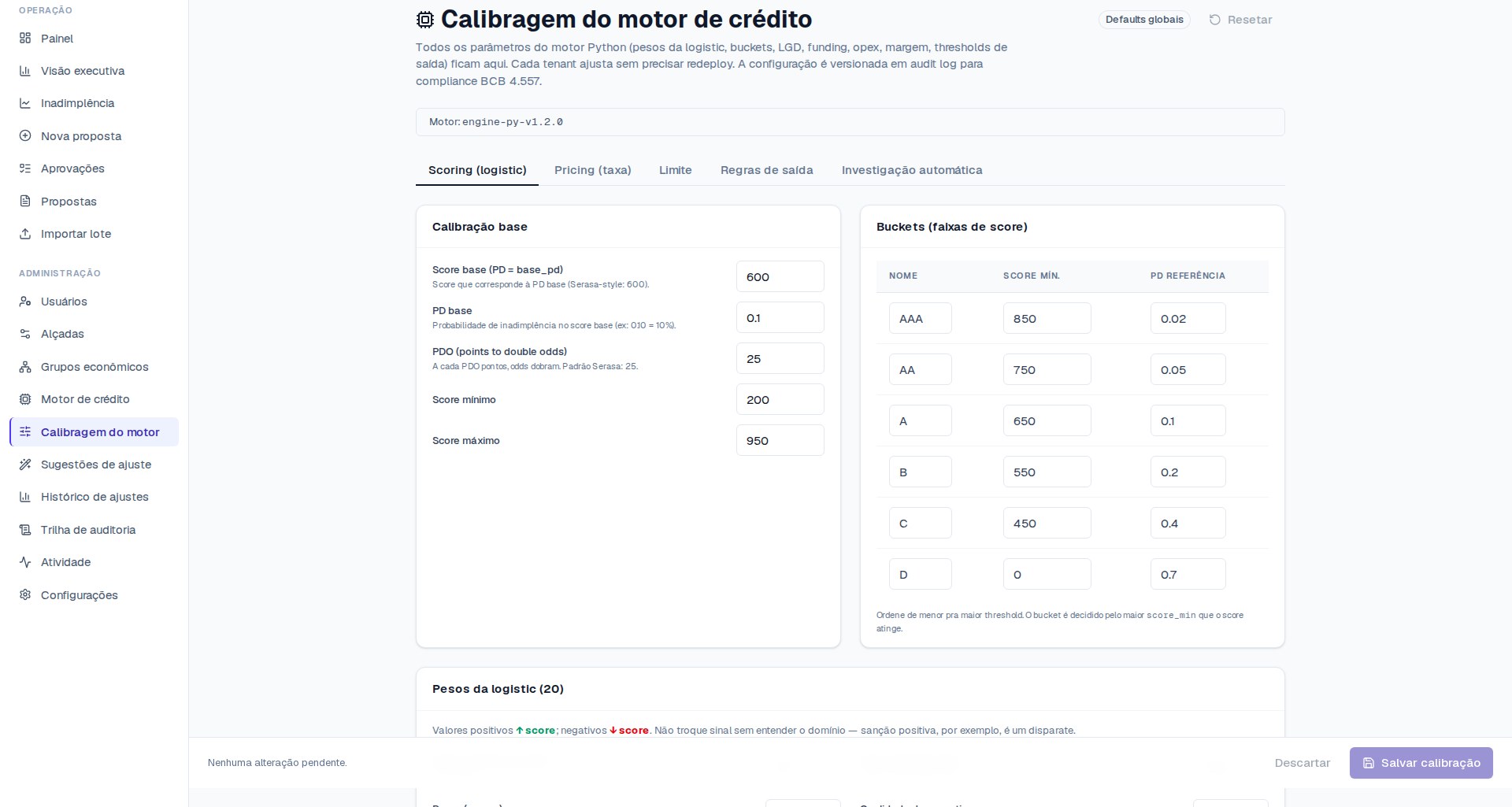
Task: Click the Visão executiva chart icon
Action: (25, 71)
